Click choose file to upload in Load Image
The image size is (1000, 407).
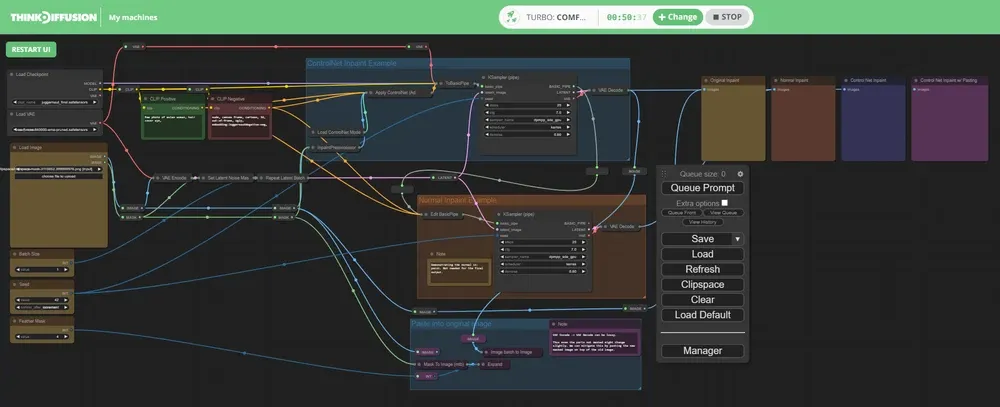pos(59,176)
